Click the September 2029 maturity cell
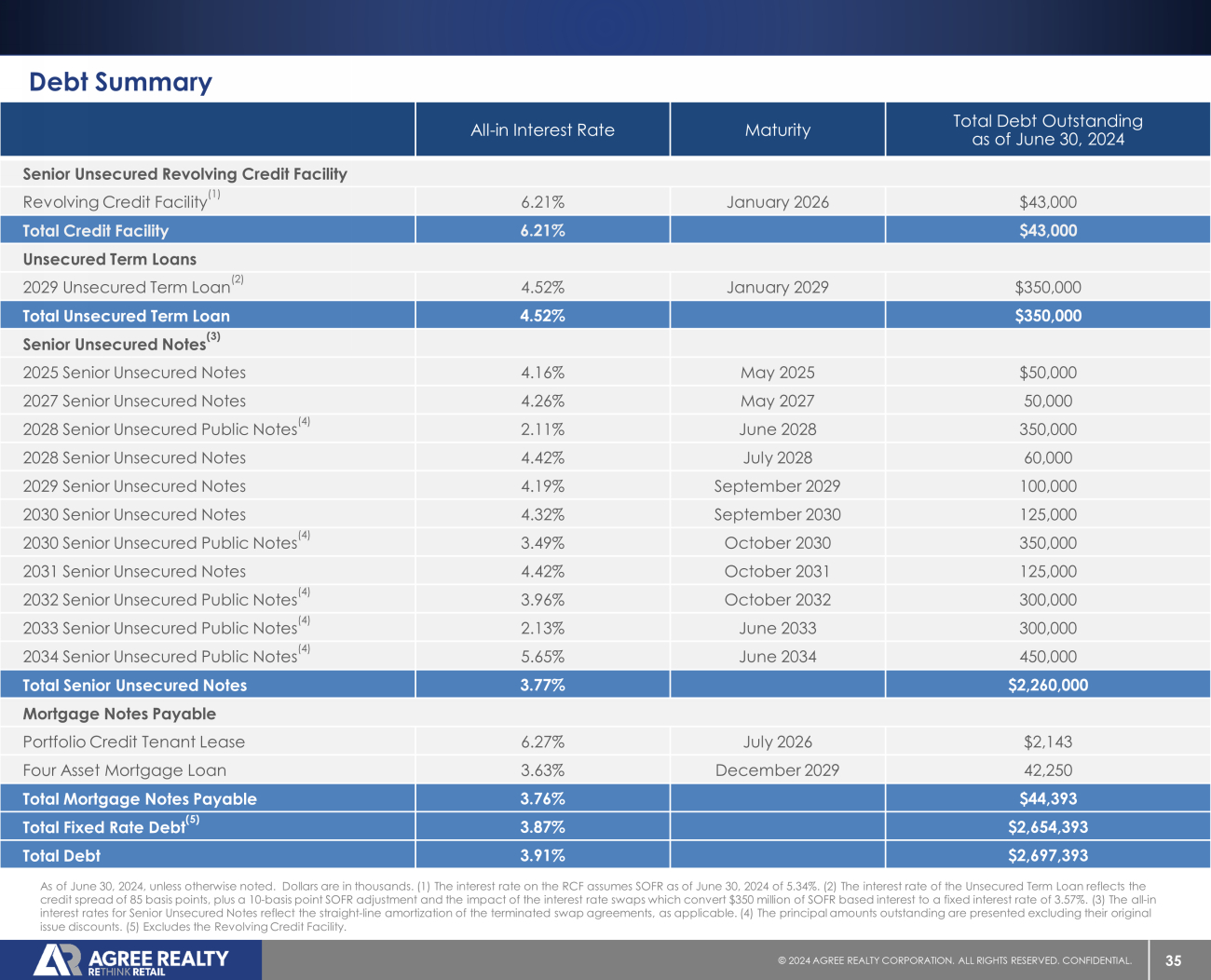The width and height of the screenshot is (1211, 980). coord(777,486)
